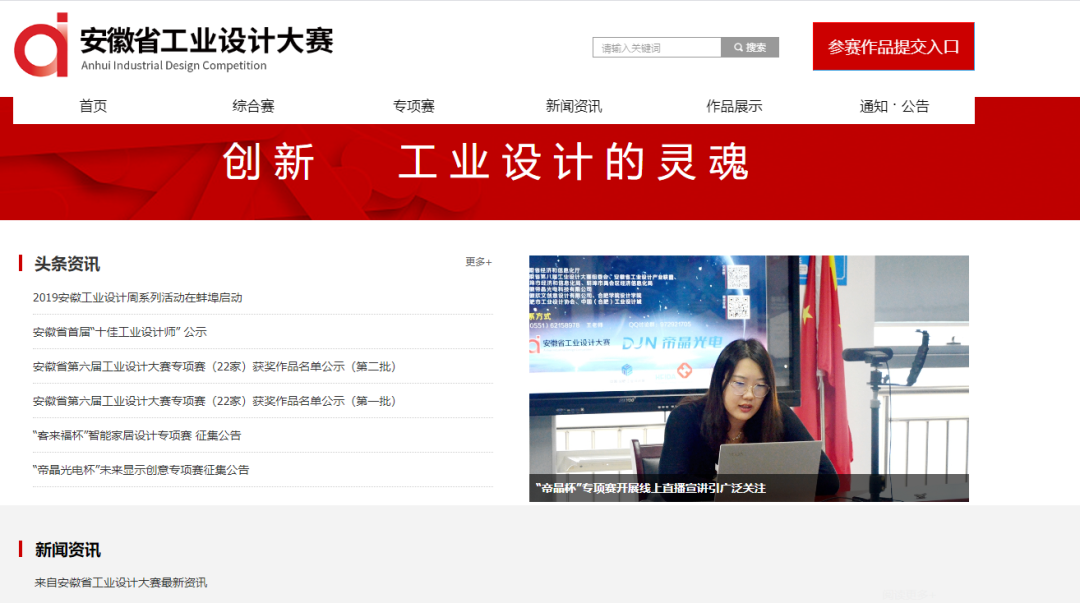
Task: Open the 客来福杯 智能家居设计专项赛 notice
Action: (x=137, y=436)
